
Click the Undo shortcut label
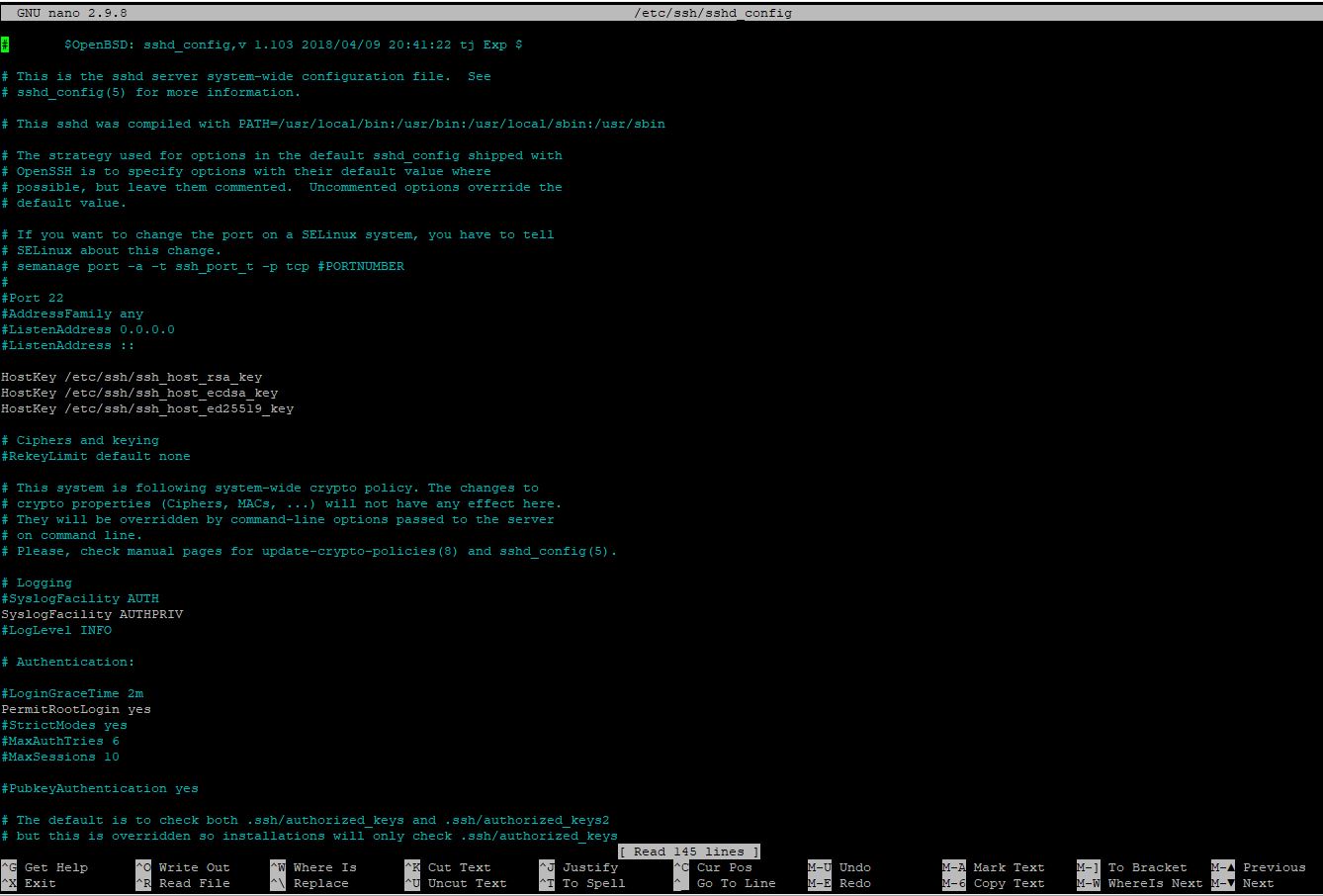852,867
